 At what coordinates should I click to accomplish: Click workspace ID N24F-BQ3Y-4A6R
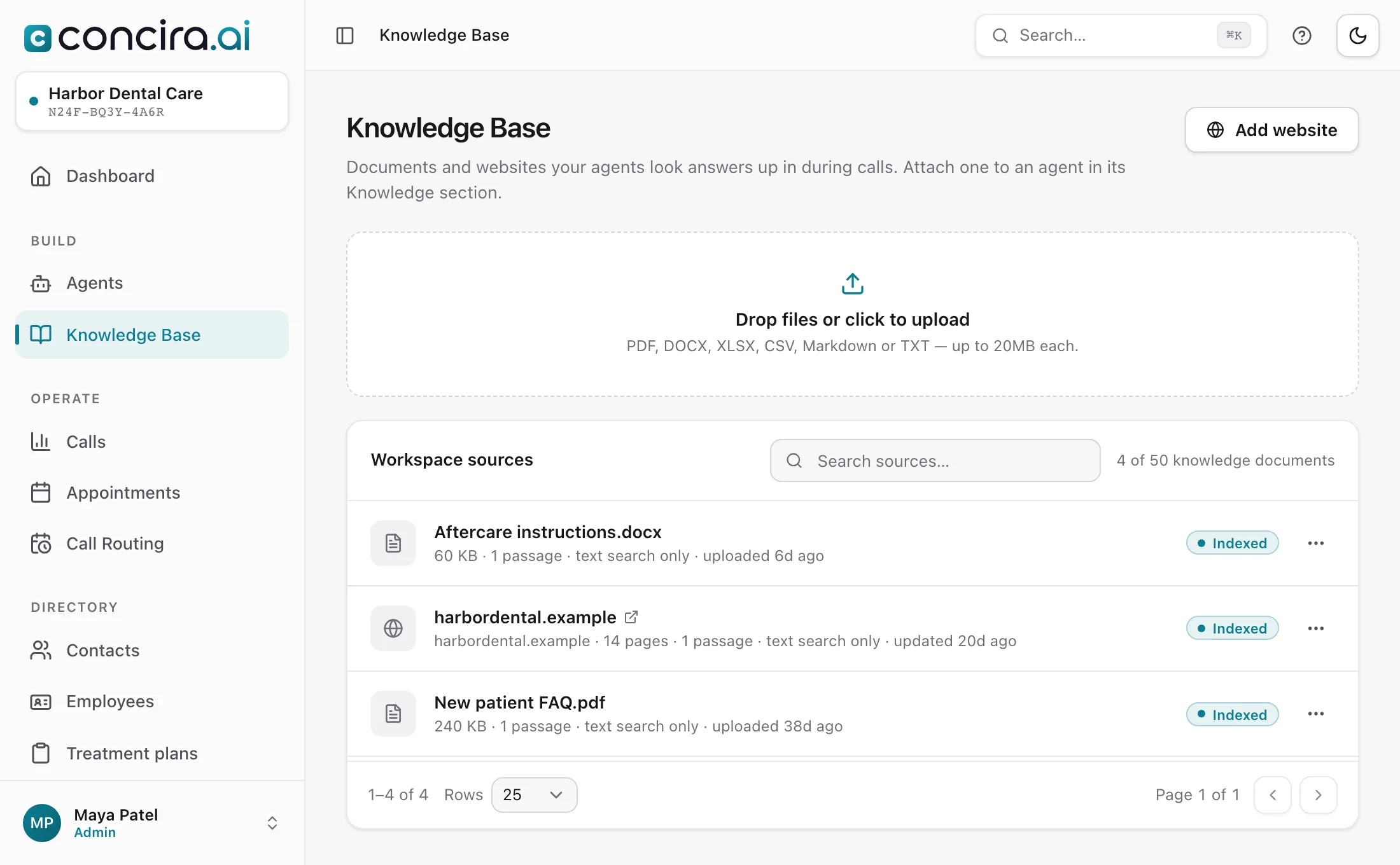coord(106,112)
